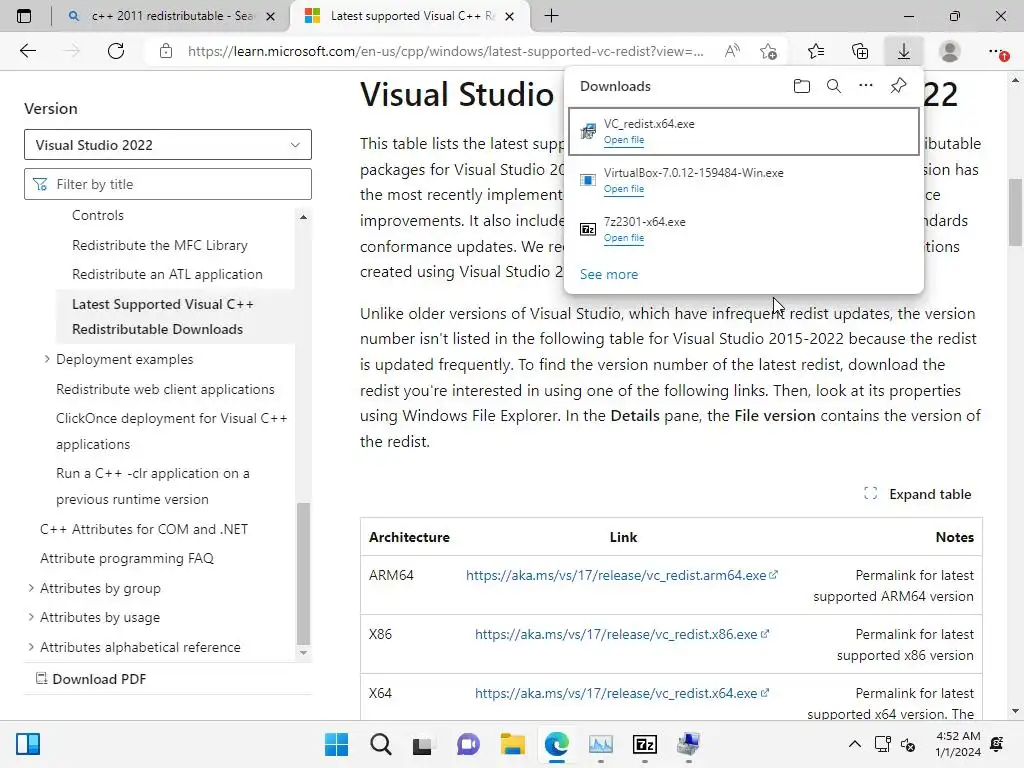
Task: Click See more in Downloads panel
Action: [609, 274]
